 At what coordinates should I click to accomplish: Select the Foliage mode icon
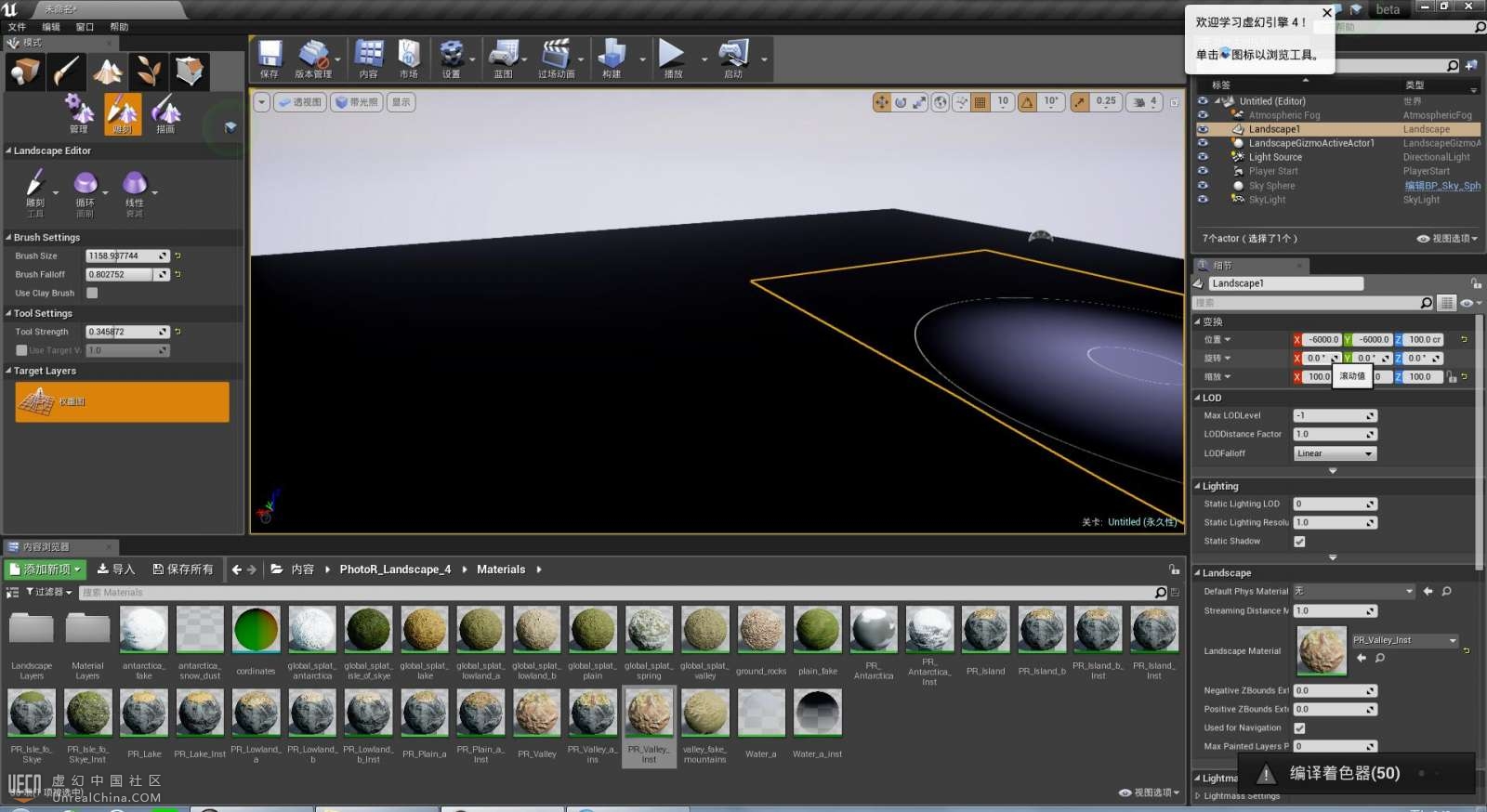[x=149, y=72]
